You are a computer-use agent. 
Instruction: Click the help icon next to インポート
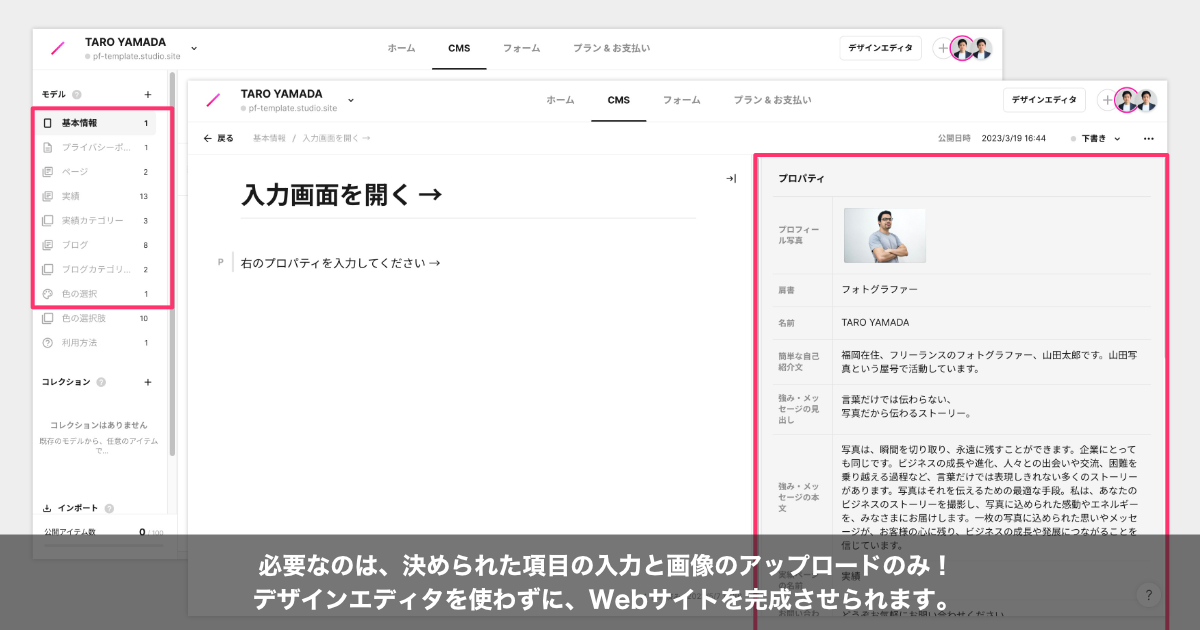click(109, 508)
